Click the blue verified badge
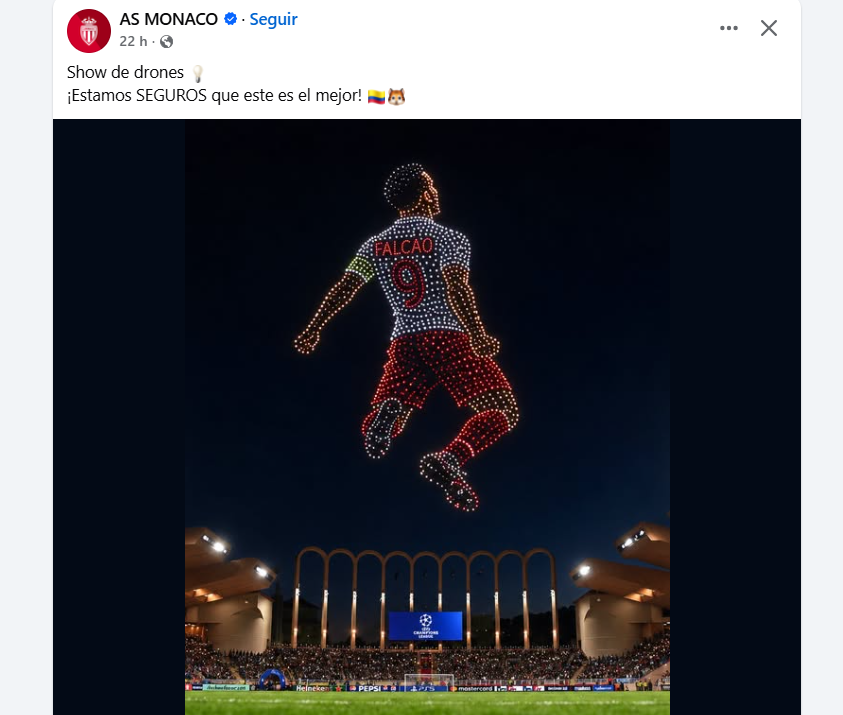 tap(230, 19)
